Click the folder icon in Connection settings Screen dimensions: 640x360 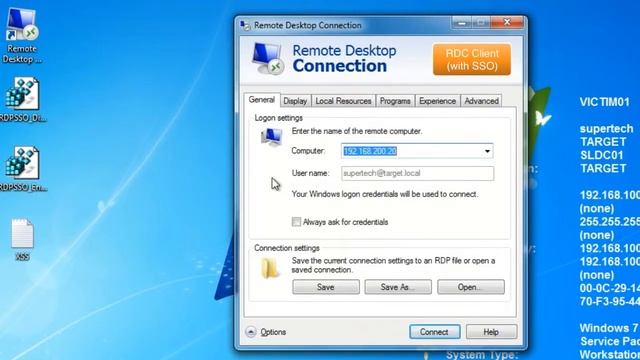pyautogui.click(x=270, y=268)
